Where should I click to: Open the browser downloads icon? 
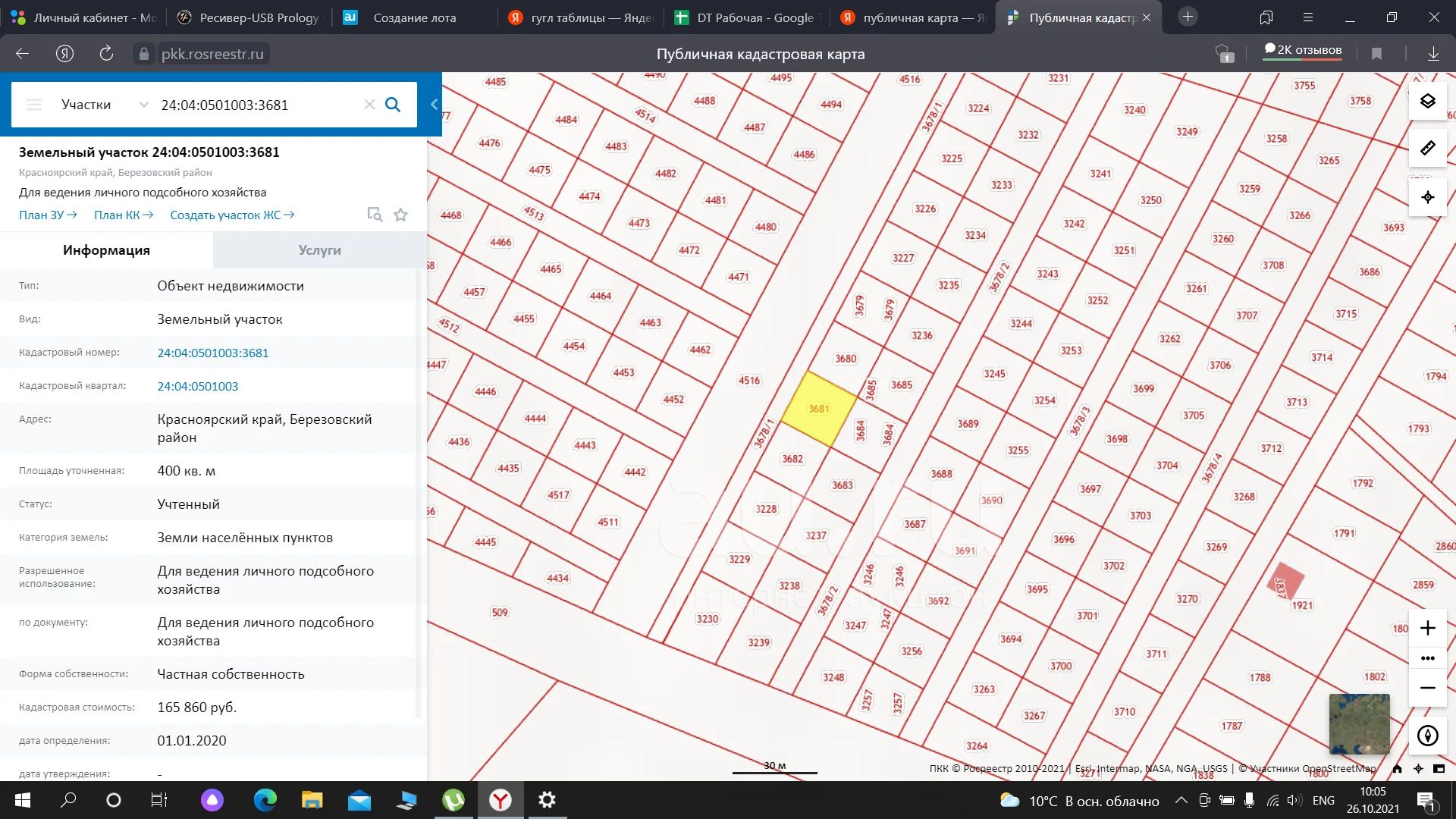point(1433,54)
